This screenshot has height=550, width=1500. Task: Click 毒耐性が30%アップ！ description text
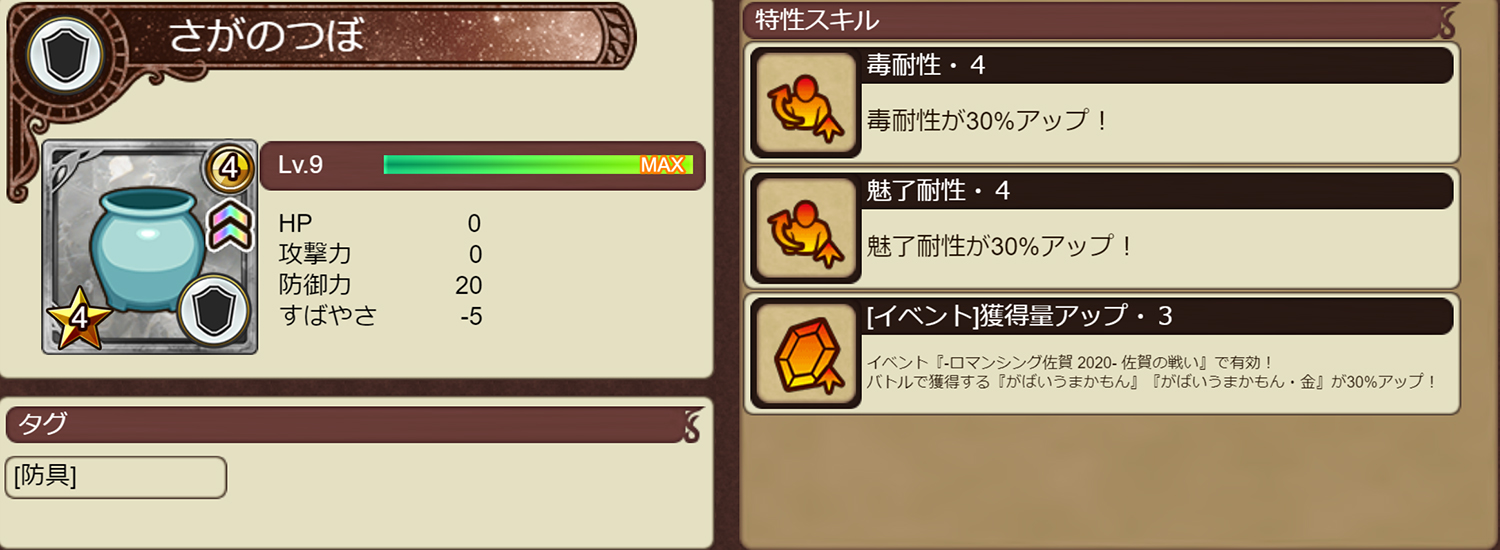[988, 121]
